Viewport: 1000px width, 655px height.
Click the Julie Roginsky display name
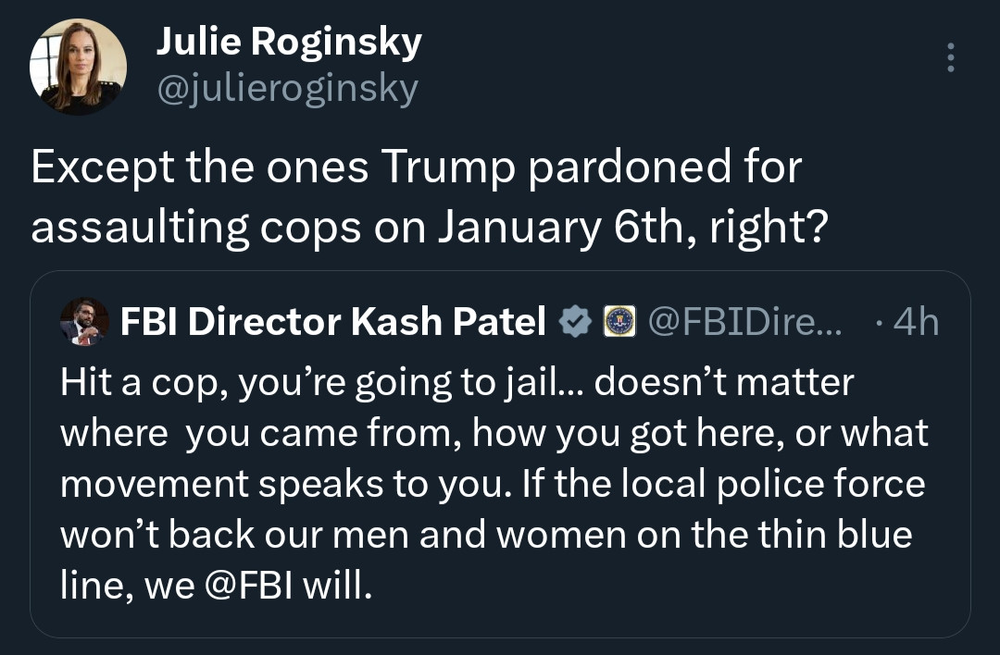(x=289, y=41)
